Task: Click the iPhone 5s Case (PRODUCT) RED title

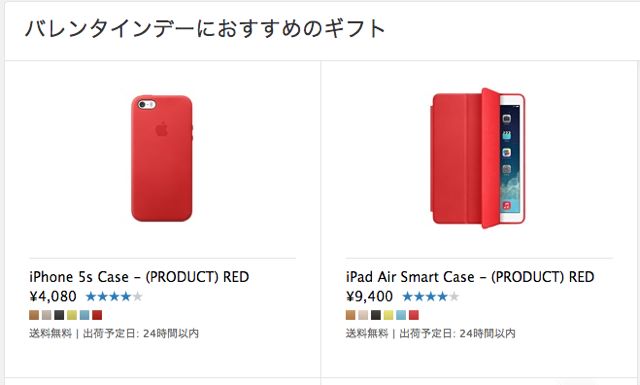Action: 139,277
